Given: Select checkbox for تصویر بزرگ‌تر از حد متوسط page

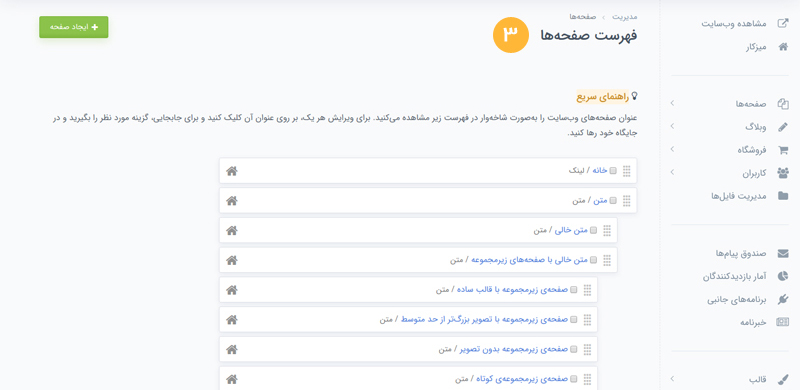Looking at the screenshot, I should 573,320.
